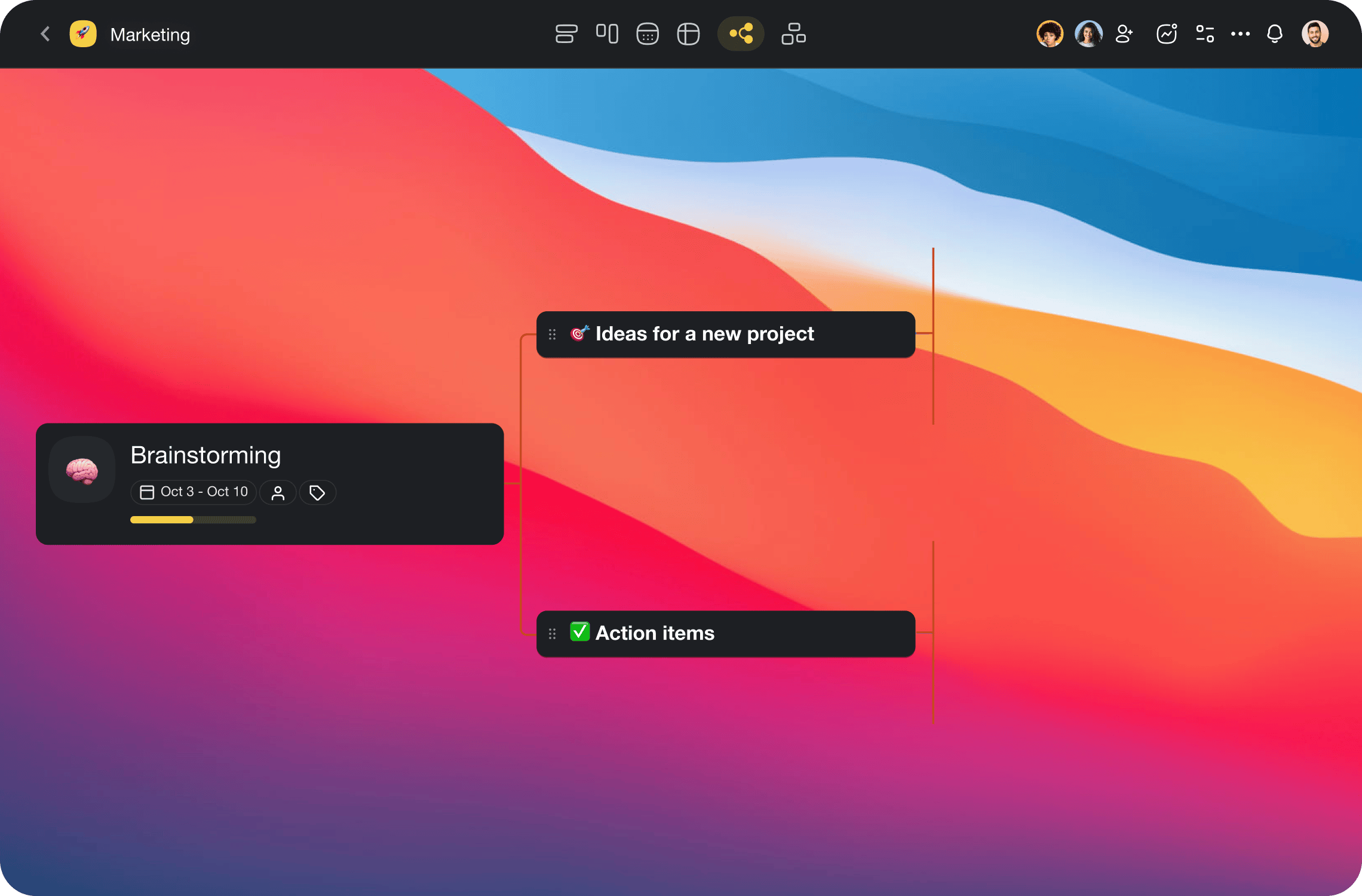Toggle the Action items green checkbox

point(579,632)
